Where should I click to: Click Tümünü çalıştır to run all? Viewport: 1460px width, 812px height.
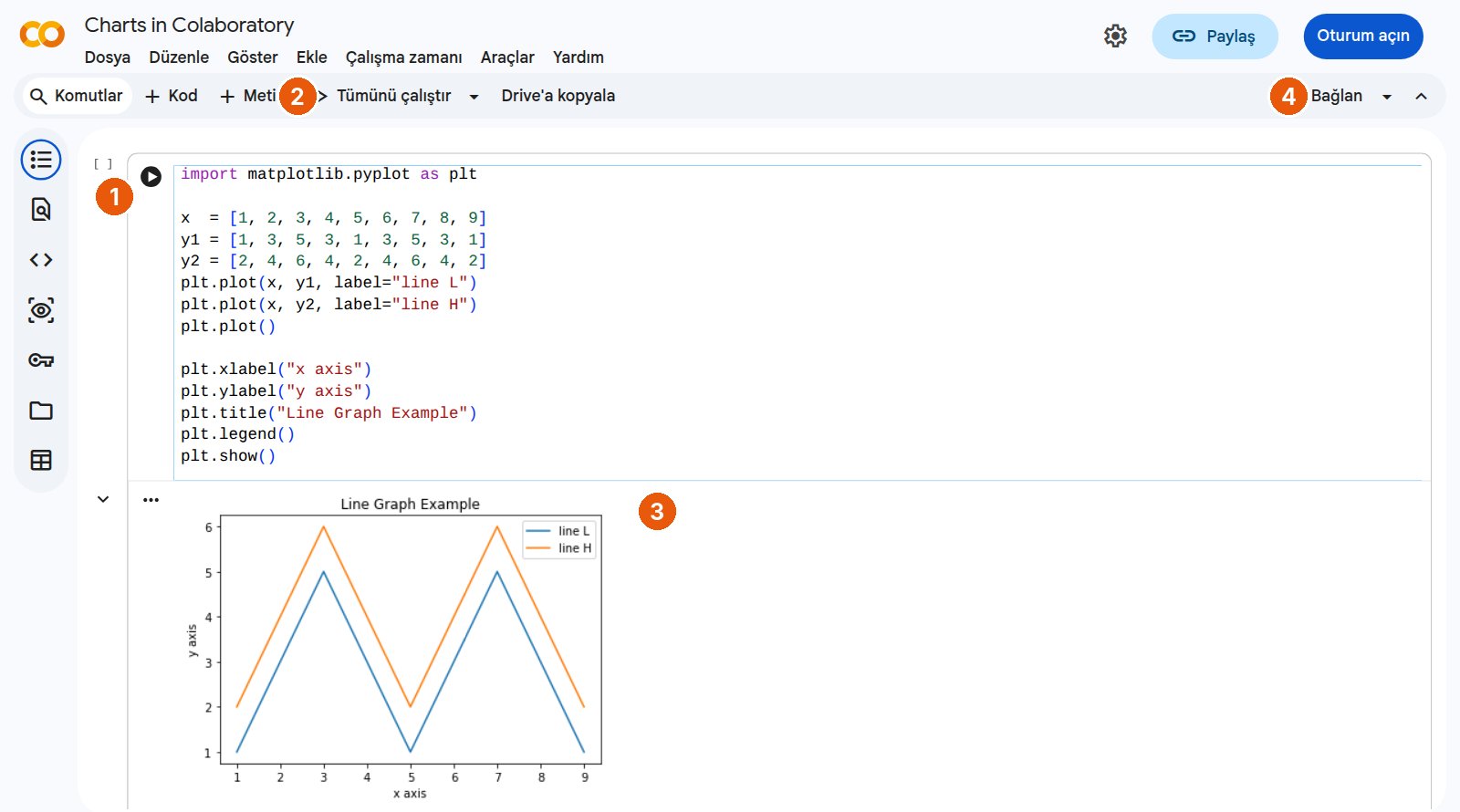pyautogui.click(x=394, y=96)
